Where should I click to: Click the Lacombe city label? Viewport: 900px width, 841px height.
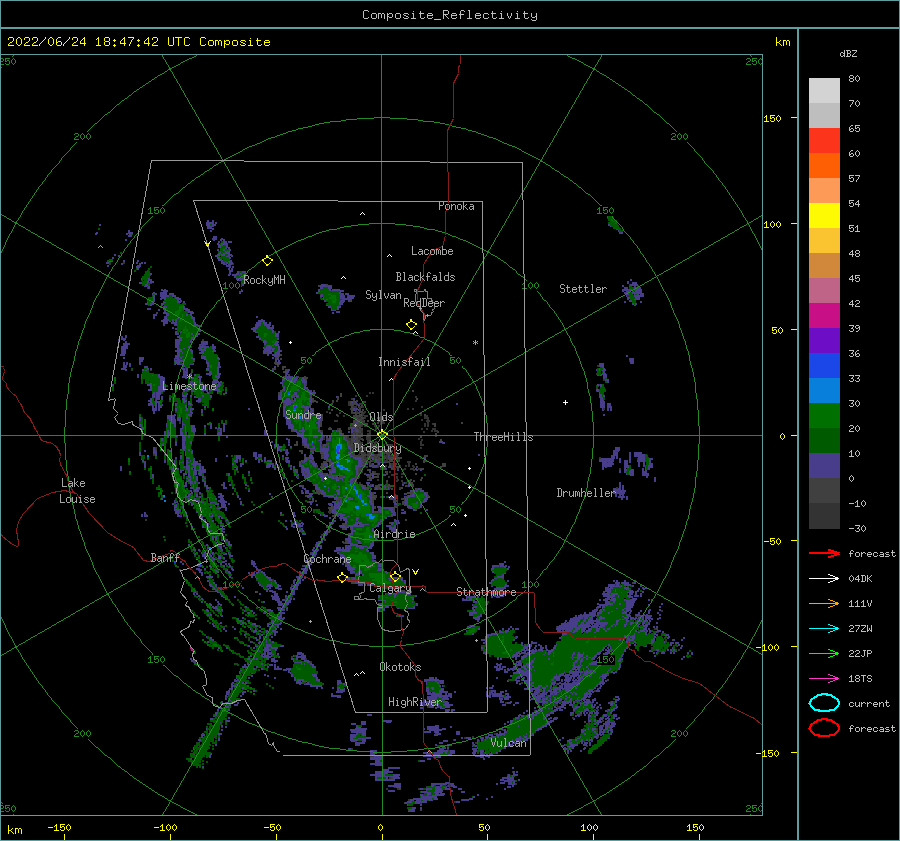(x=432, y=251)
